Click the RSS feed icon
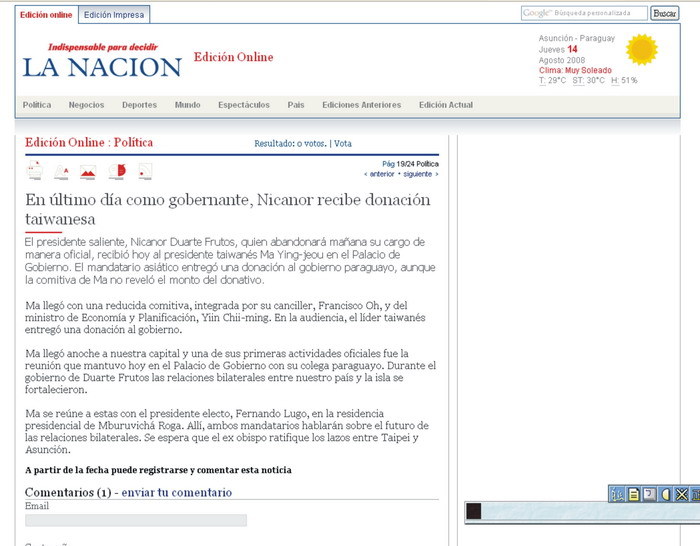This screenshot has width=700, height=546. [x=145, y=171]
